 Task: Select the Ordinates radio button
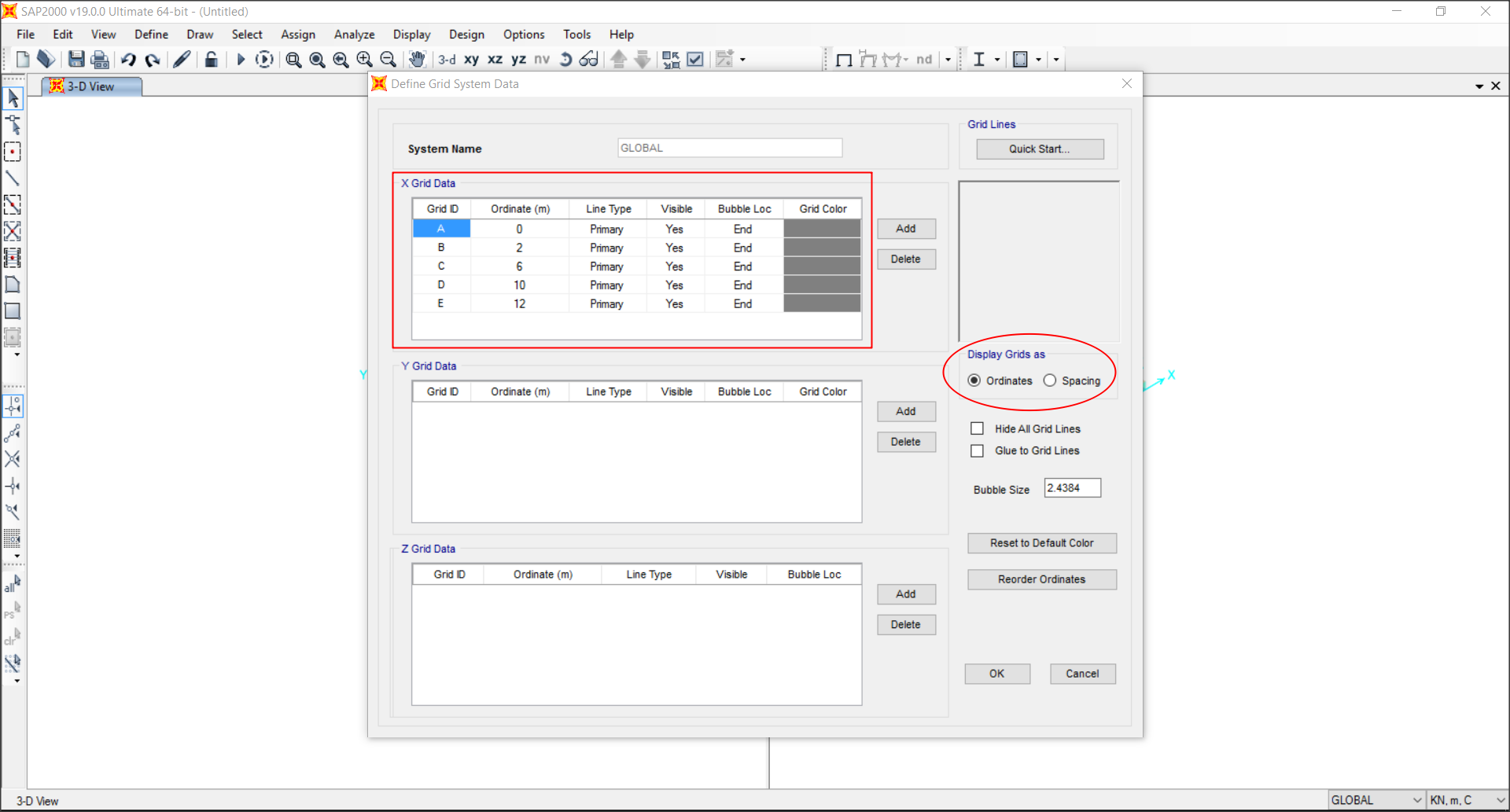974,380
